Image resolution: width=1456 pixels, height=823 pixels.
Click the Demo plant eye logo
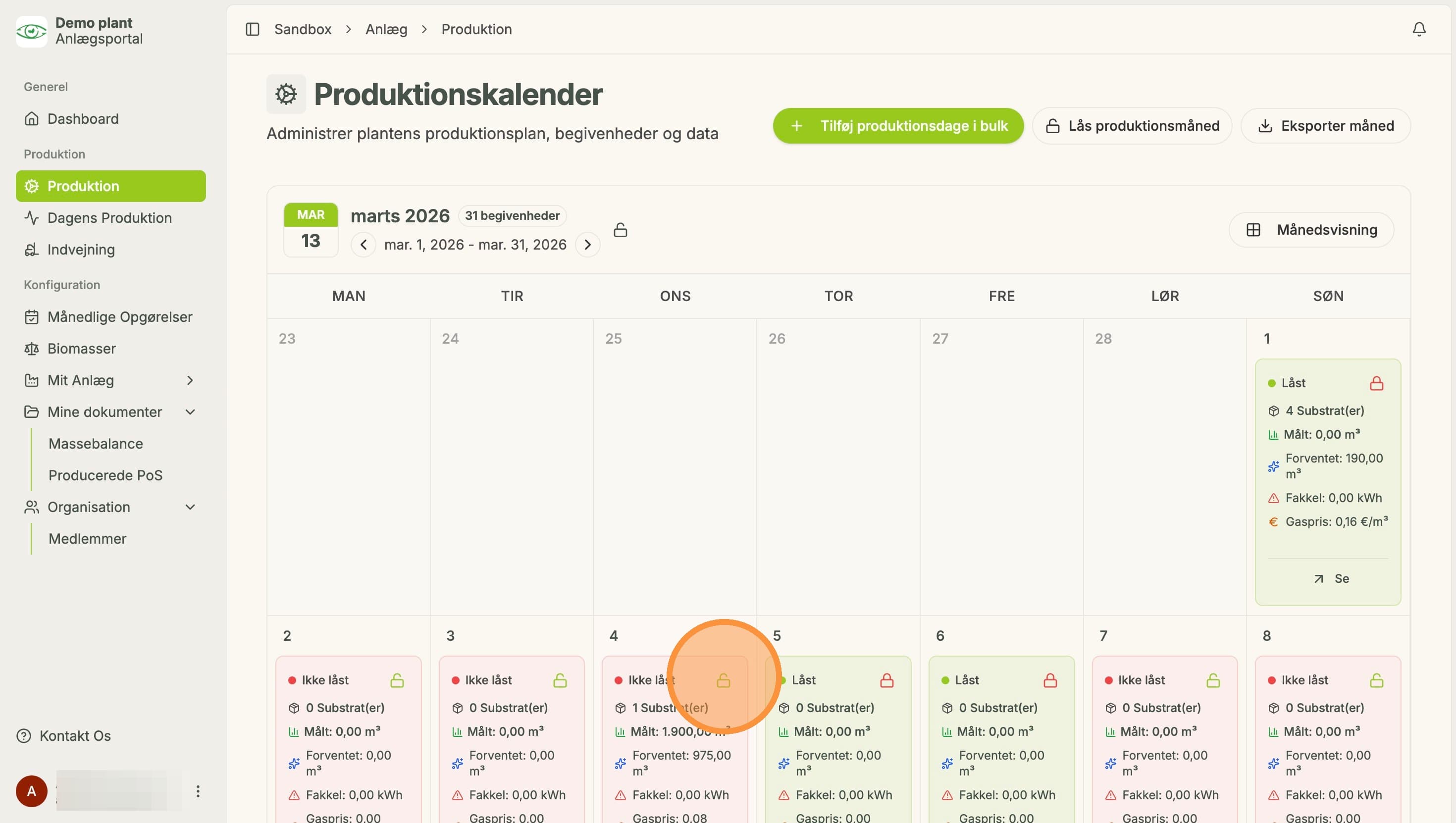pyautogui.click(x=31, y=31)
